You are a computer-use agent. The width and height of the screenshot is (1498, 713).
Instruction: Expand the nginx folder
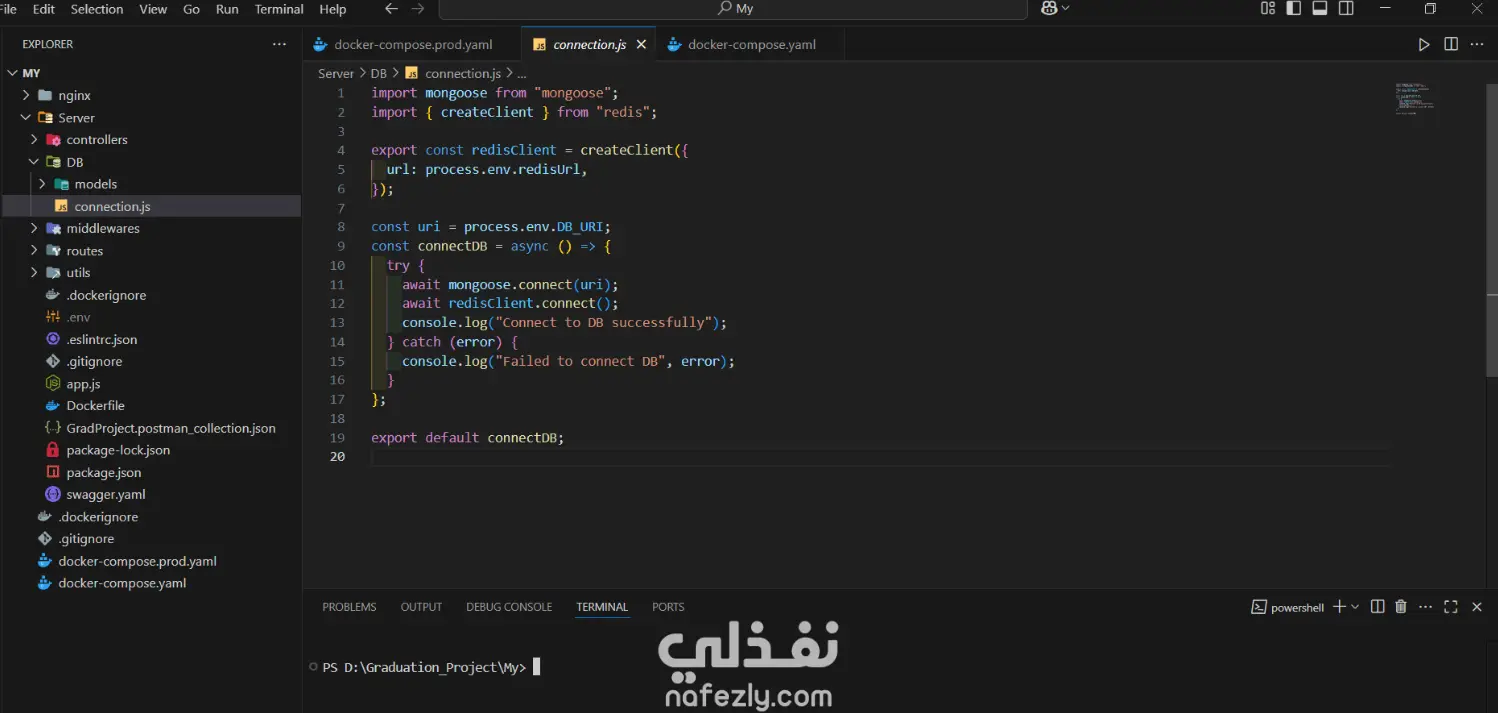point(151,95)
